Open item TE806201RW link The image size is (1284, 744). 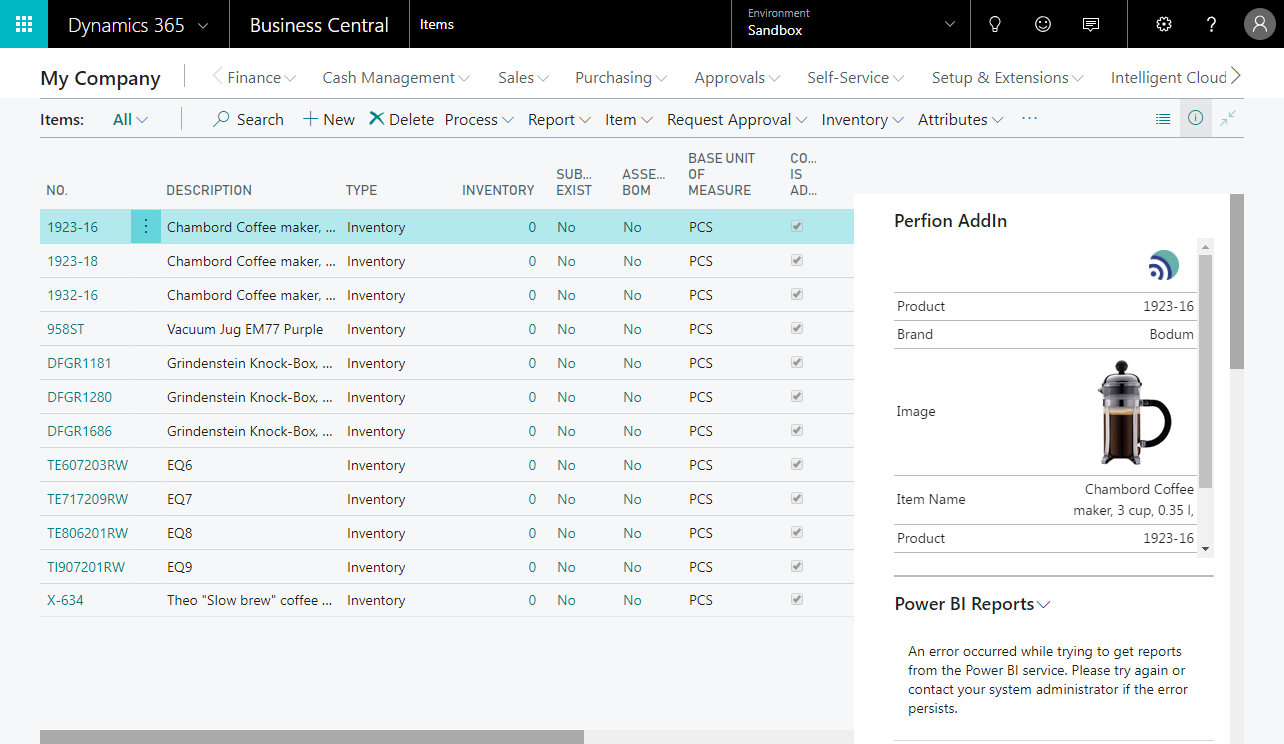click(87, 533)
